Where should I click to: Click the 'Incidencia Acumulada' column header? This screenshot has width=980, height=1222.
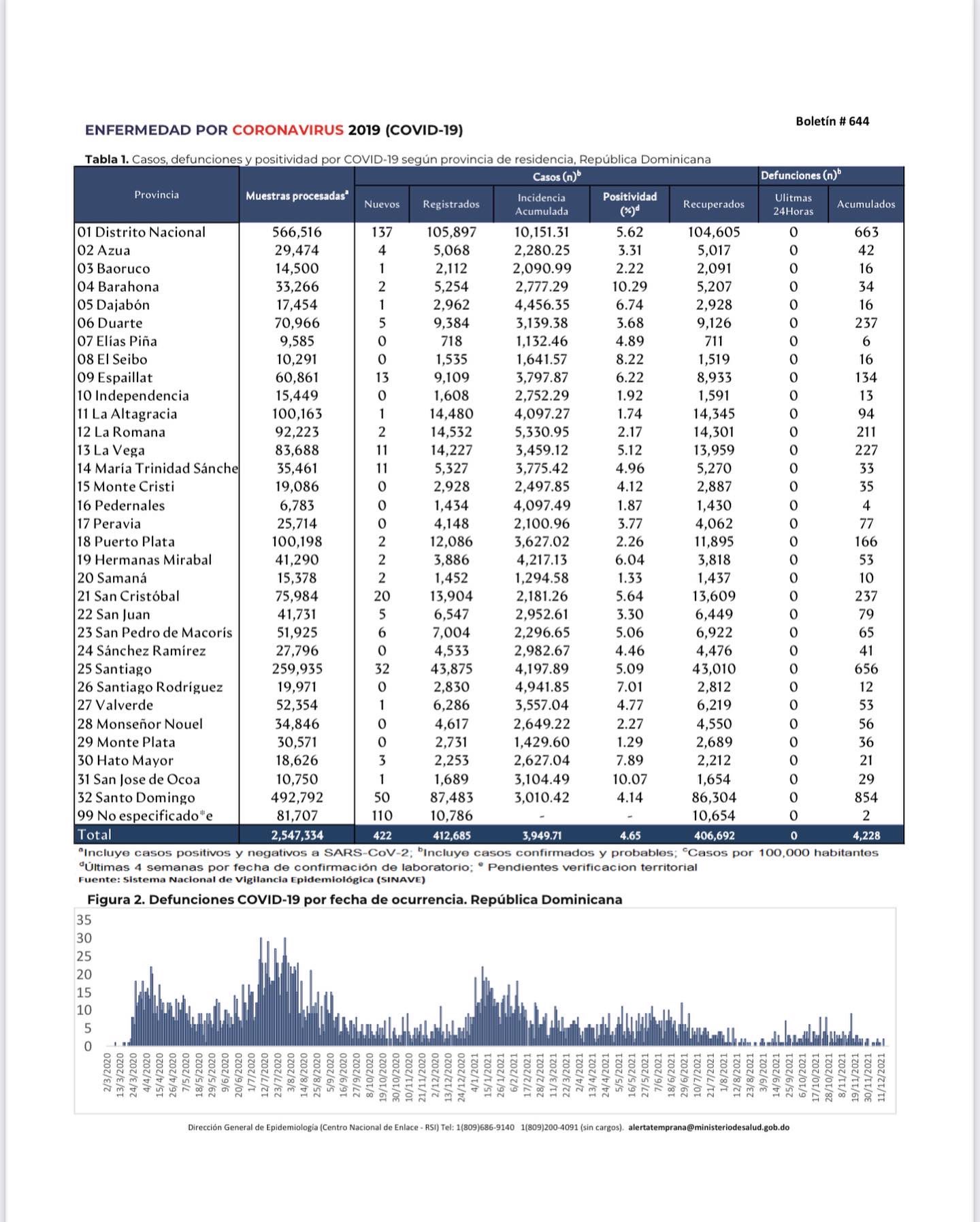coord(542,204)
